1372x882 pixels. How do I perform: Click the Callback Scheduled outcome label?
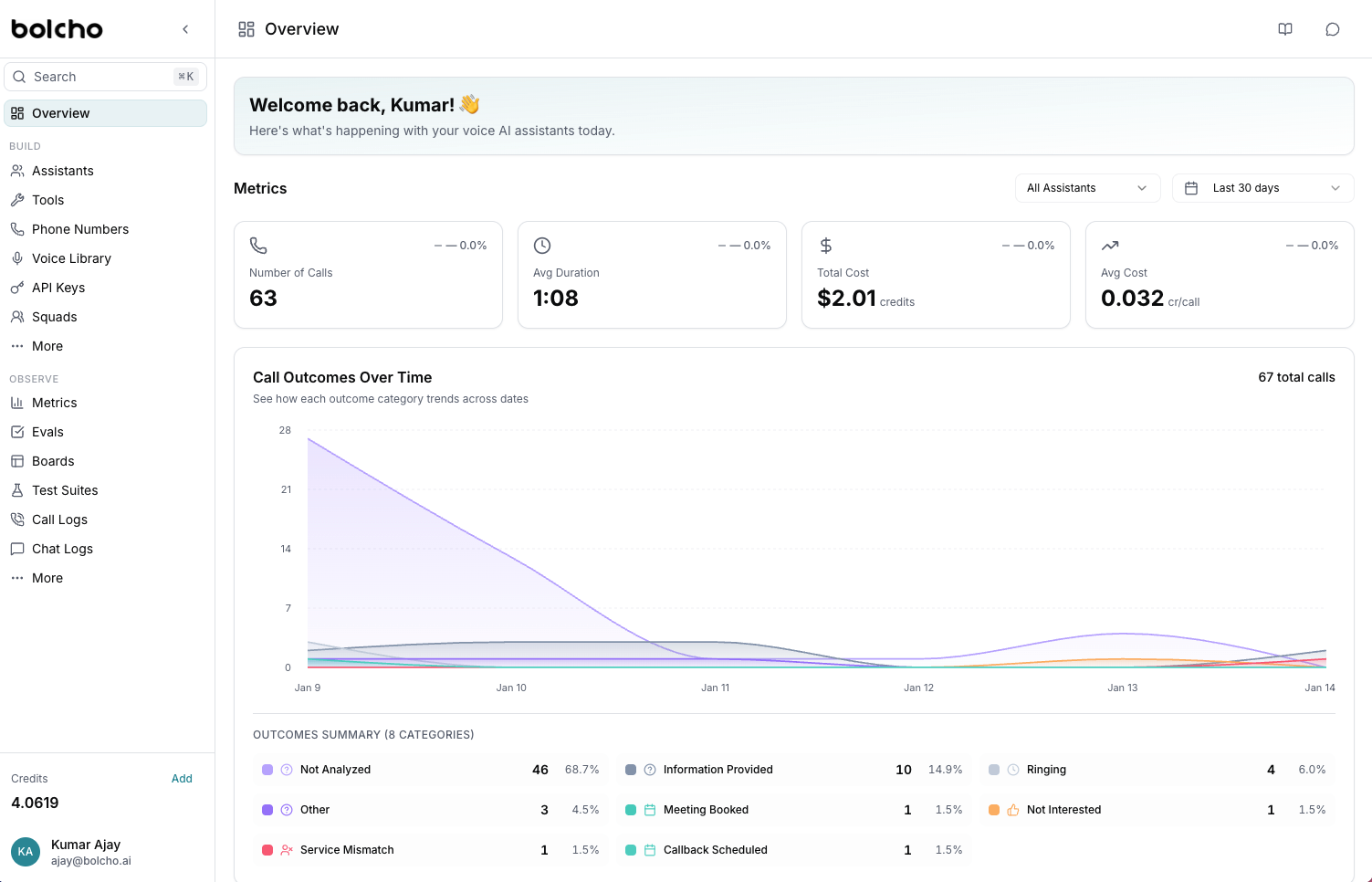716,850
